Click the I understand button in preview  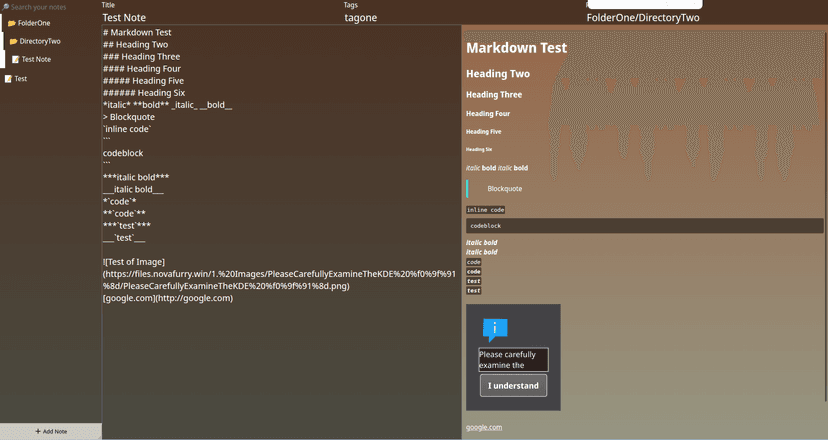(513, 386)
